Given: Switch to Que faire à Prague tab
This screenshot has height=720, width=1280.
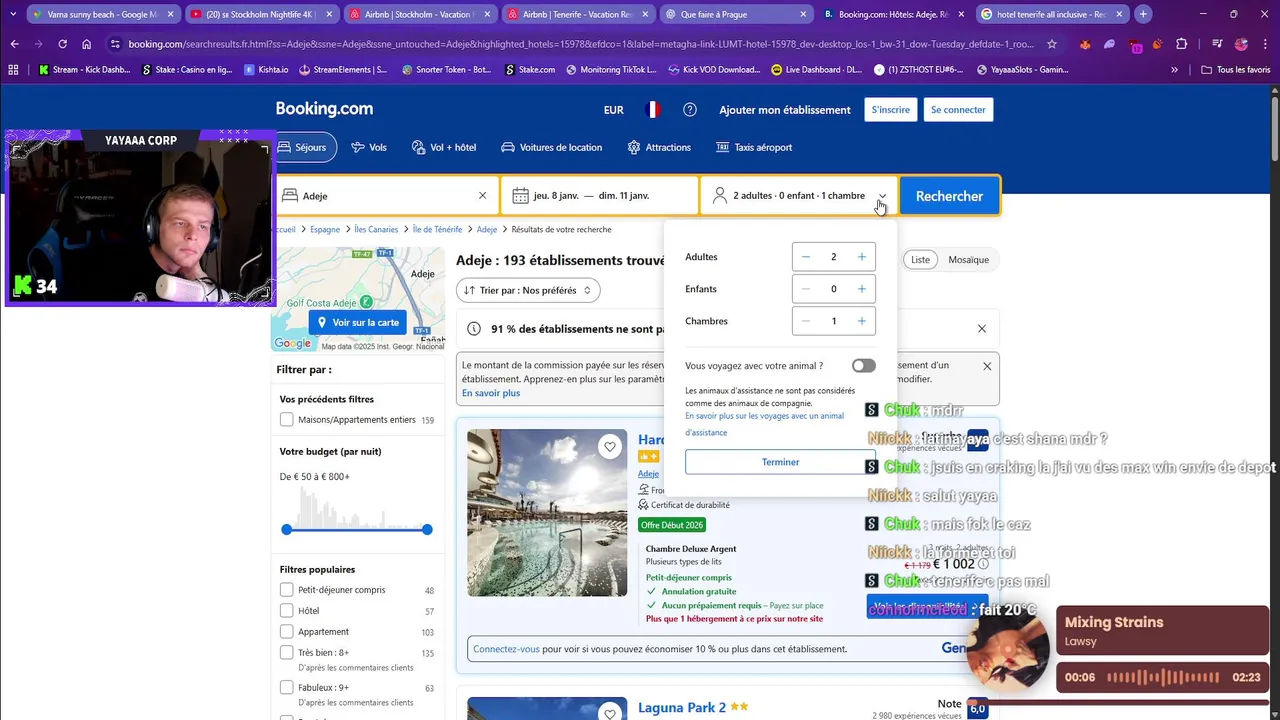Looking at the screenshot, I should tap(737, 14).
